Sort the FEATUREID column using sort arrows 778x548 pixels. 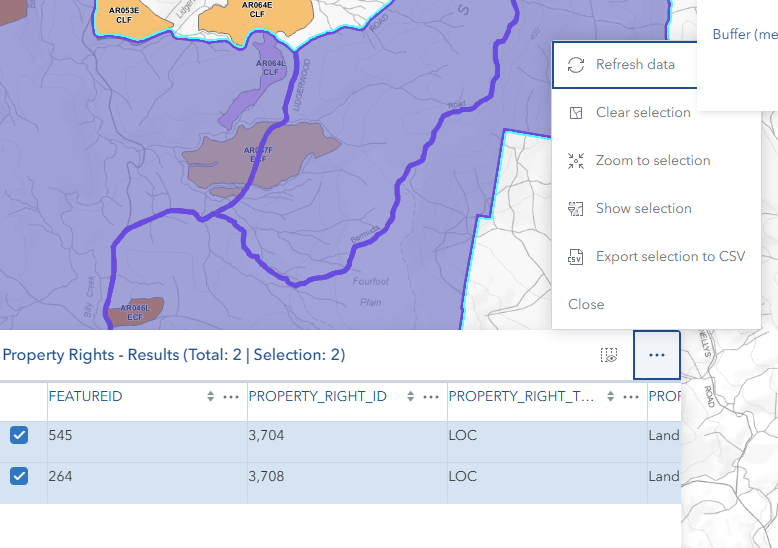click(x=210, y=397)
